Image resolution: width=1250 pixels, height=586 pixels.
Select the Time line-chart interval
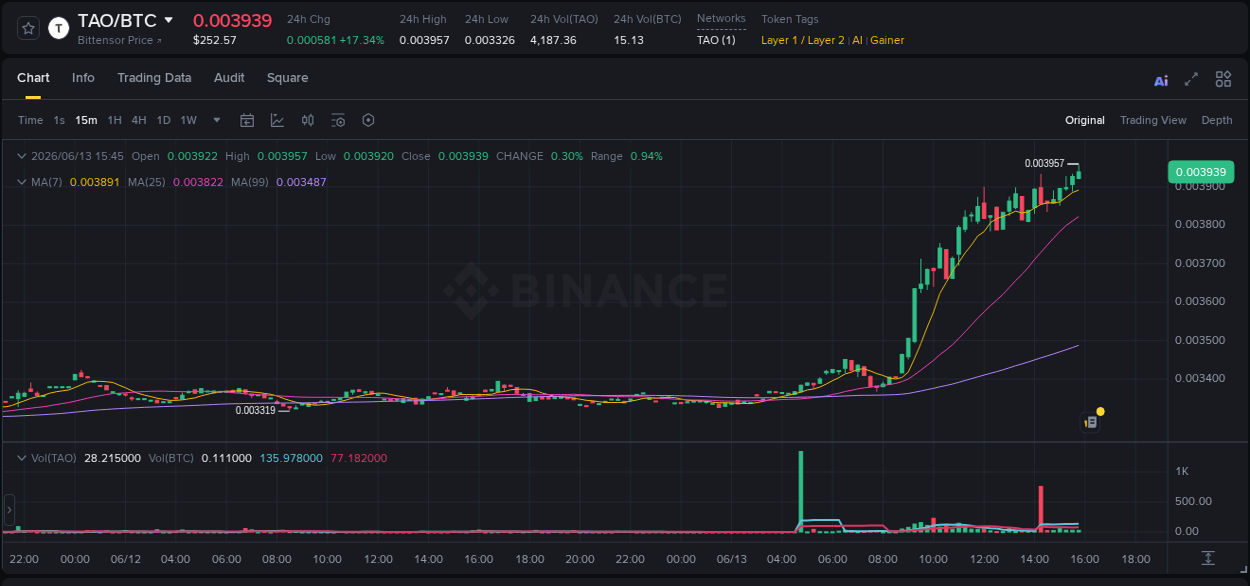point(31,120)
